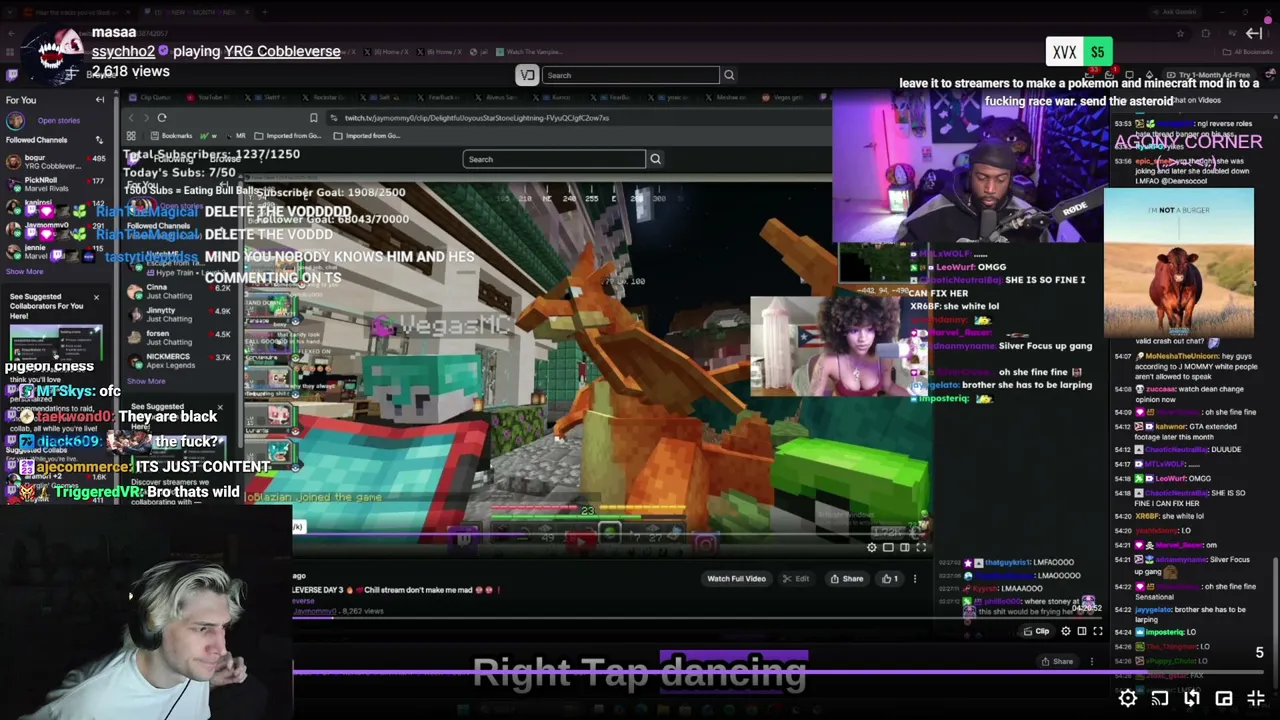Click Twitch logo at top-left

(x=12, y=75)
